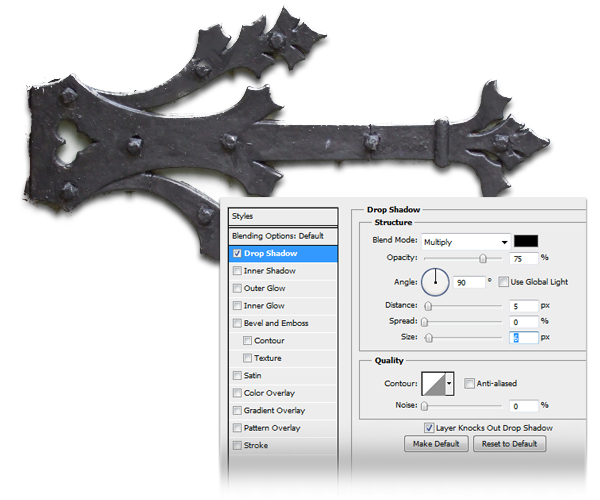This screenshot has width=600, height=500.
Task: Select the Stroke style label
Action: click(x=256, y=445)
